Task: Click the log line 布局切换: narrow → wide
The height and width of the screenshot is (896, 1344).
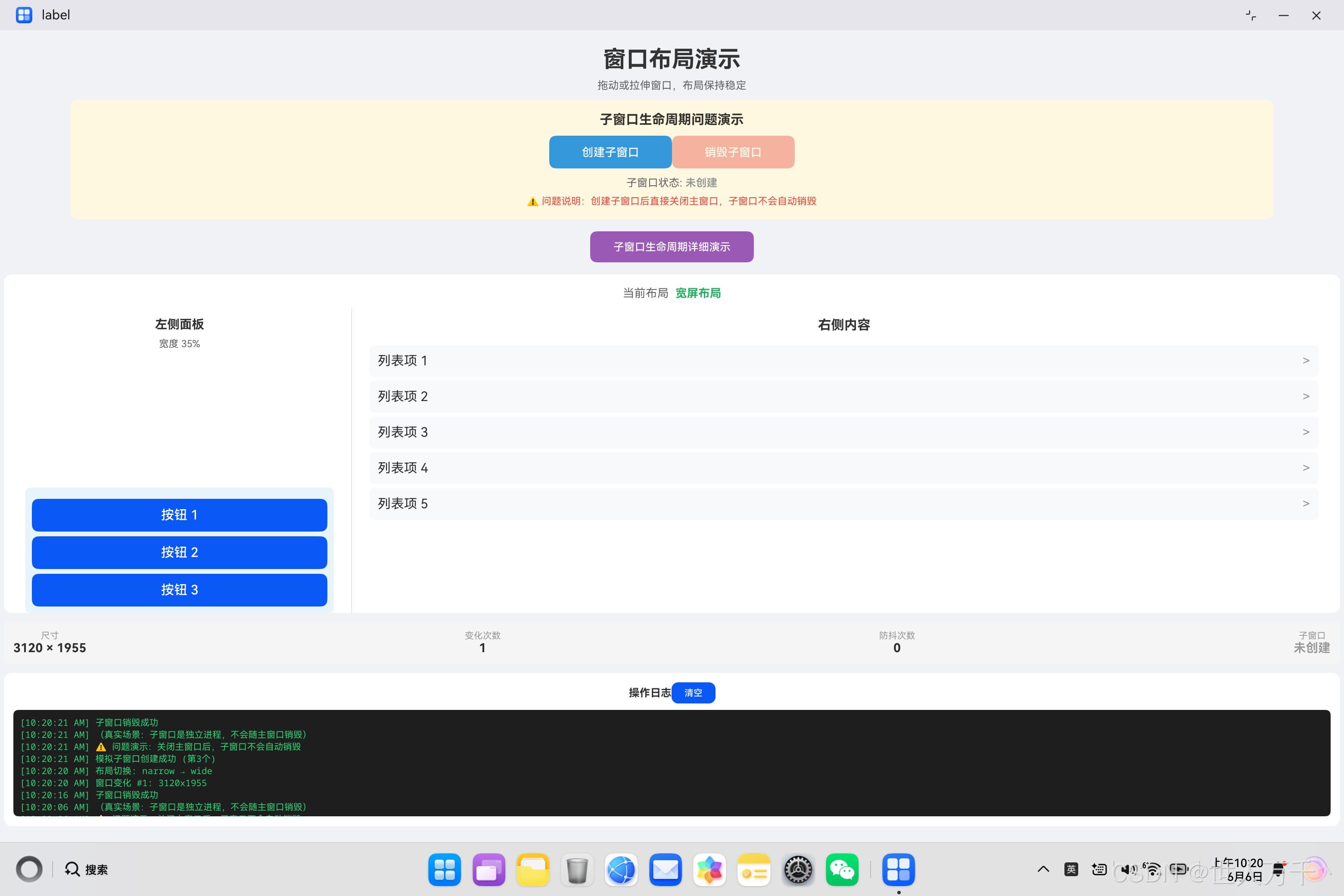Action: (x=116, y=771)
